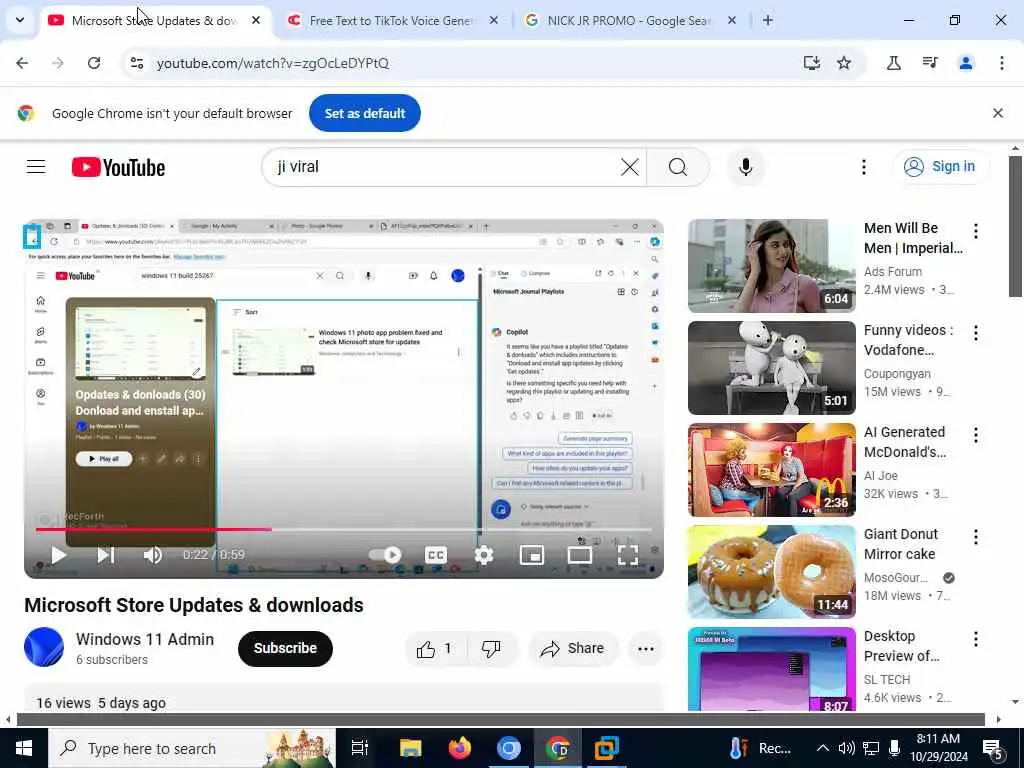
Task: Open the Windows Start menu
Action: [x=24, y=748]
